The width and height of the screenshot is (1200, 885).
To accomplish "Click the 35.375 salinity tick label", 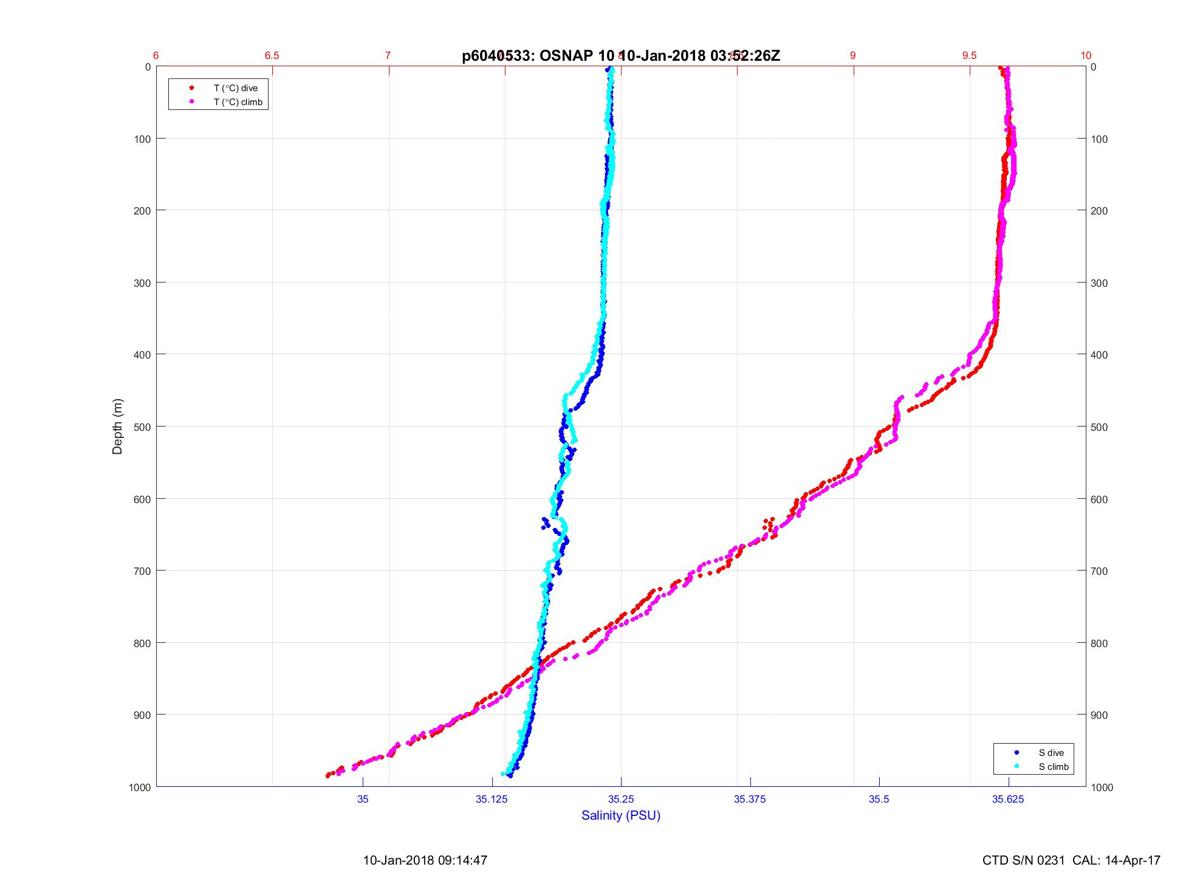I will [750, 799].
